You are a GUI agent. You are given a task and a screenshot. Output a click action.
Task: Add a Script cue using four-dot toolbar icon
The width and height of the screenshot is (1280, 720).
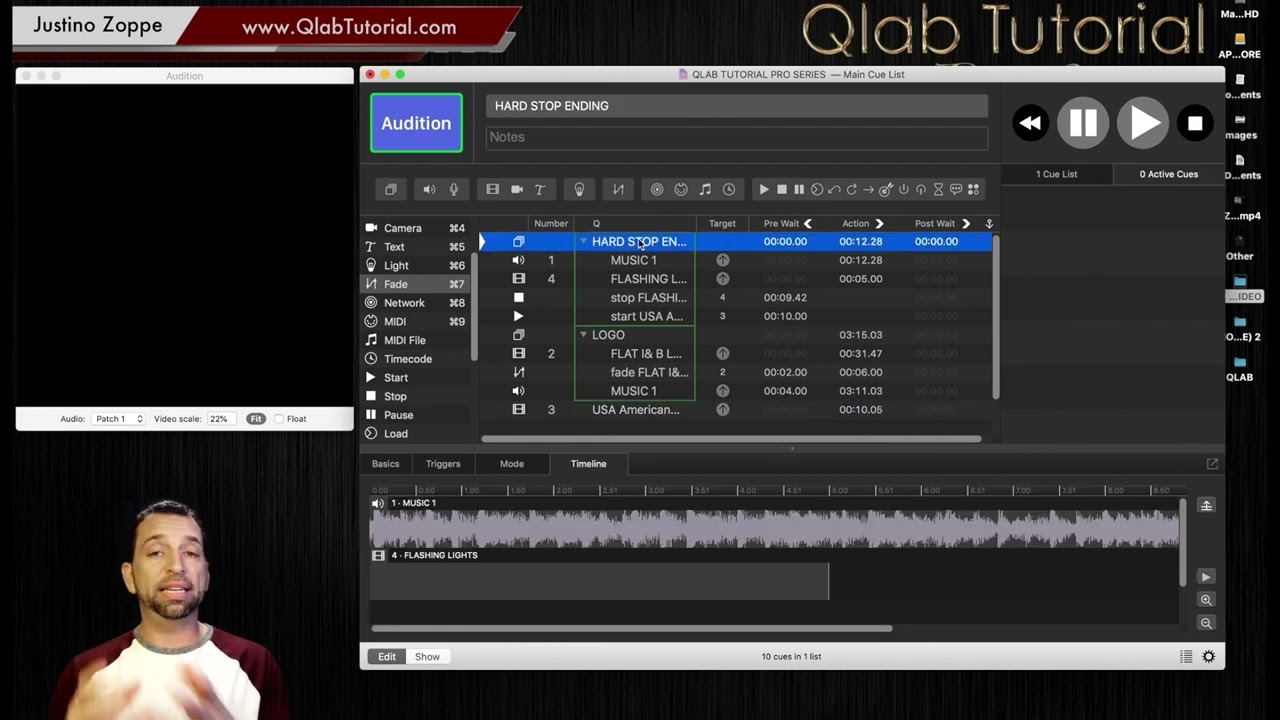[973, 189]
